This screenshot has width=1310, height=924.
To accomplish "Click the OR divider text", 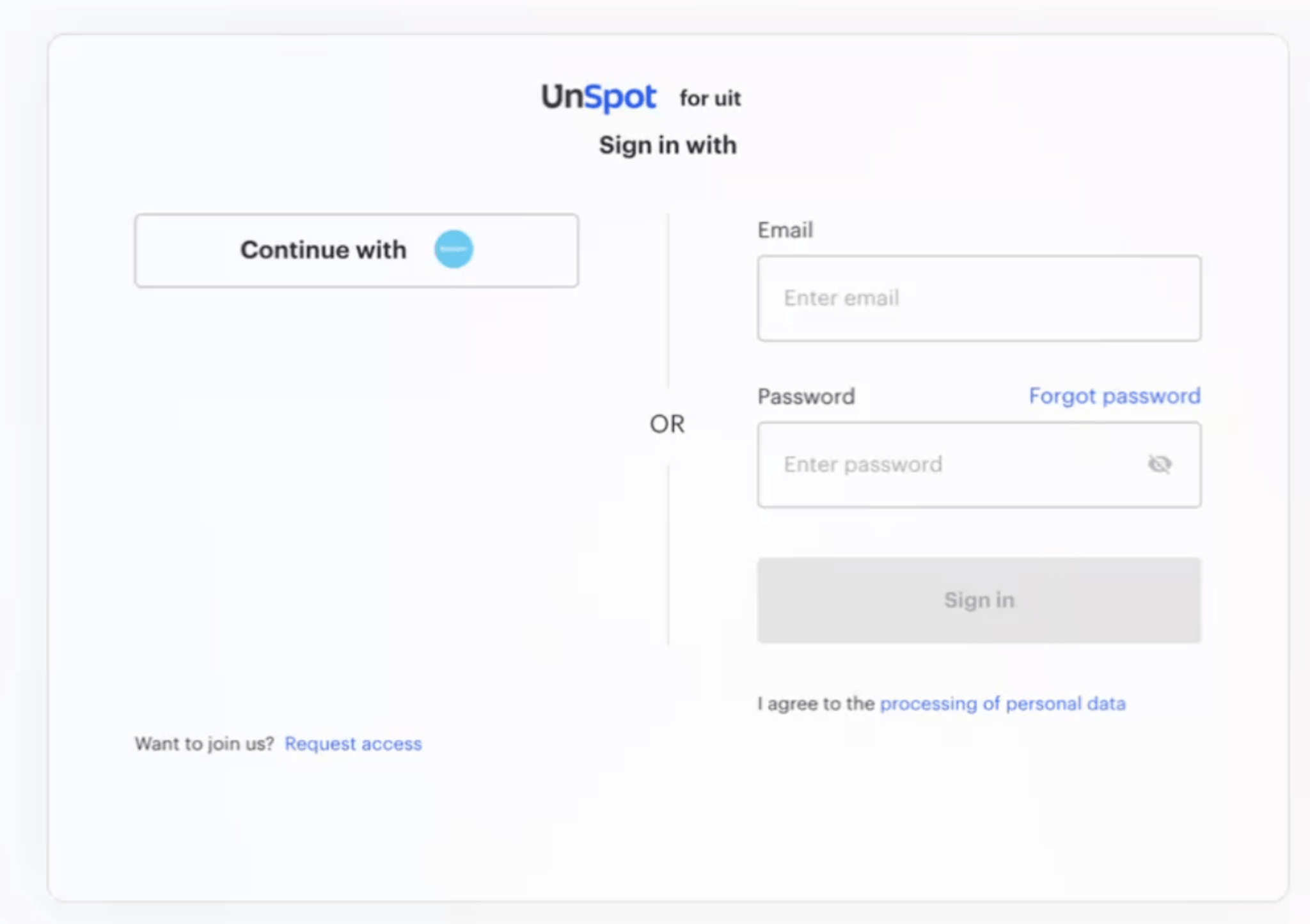I will tap(667, 424).
